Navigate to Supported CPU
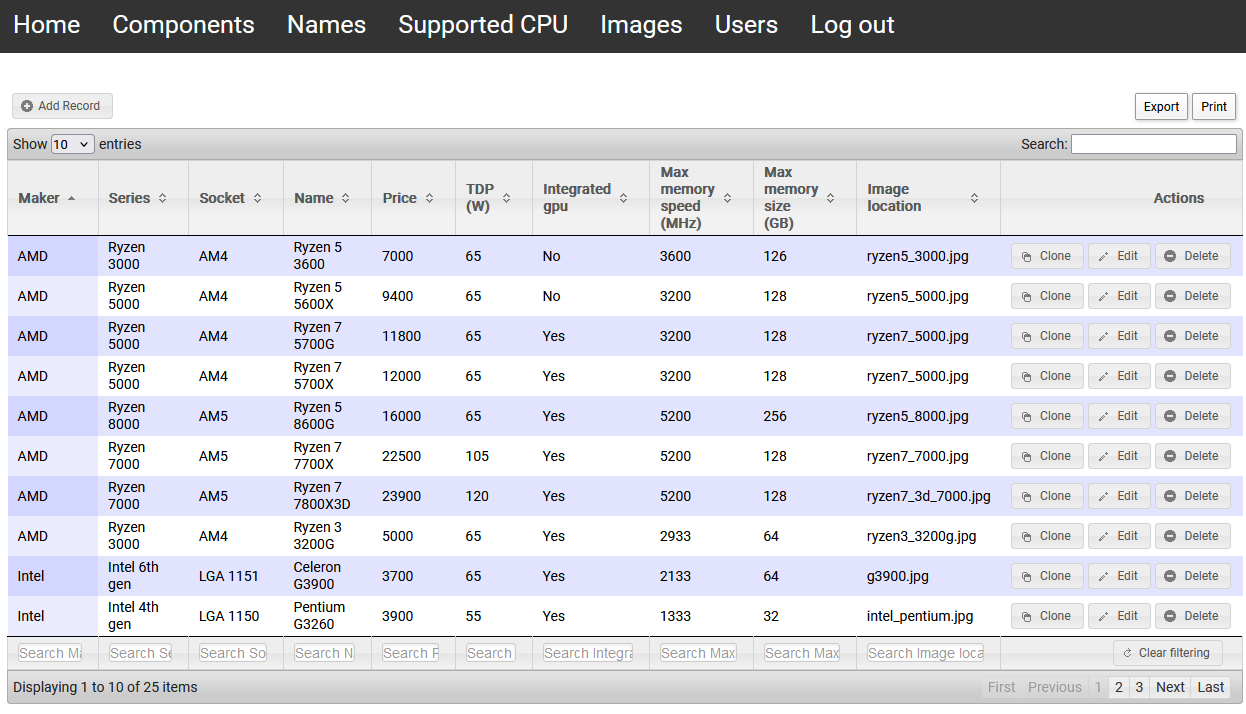This screenshot has width=1246, height=714. pos(483,25)
